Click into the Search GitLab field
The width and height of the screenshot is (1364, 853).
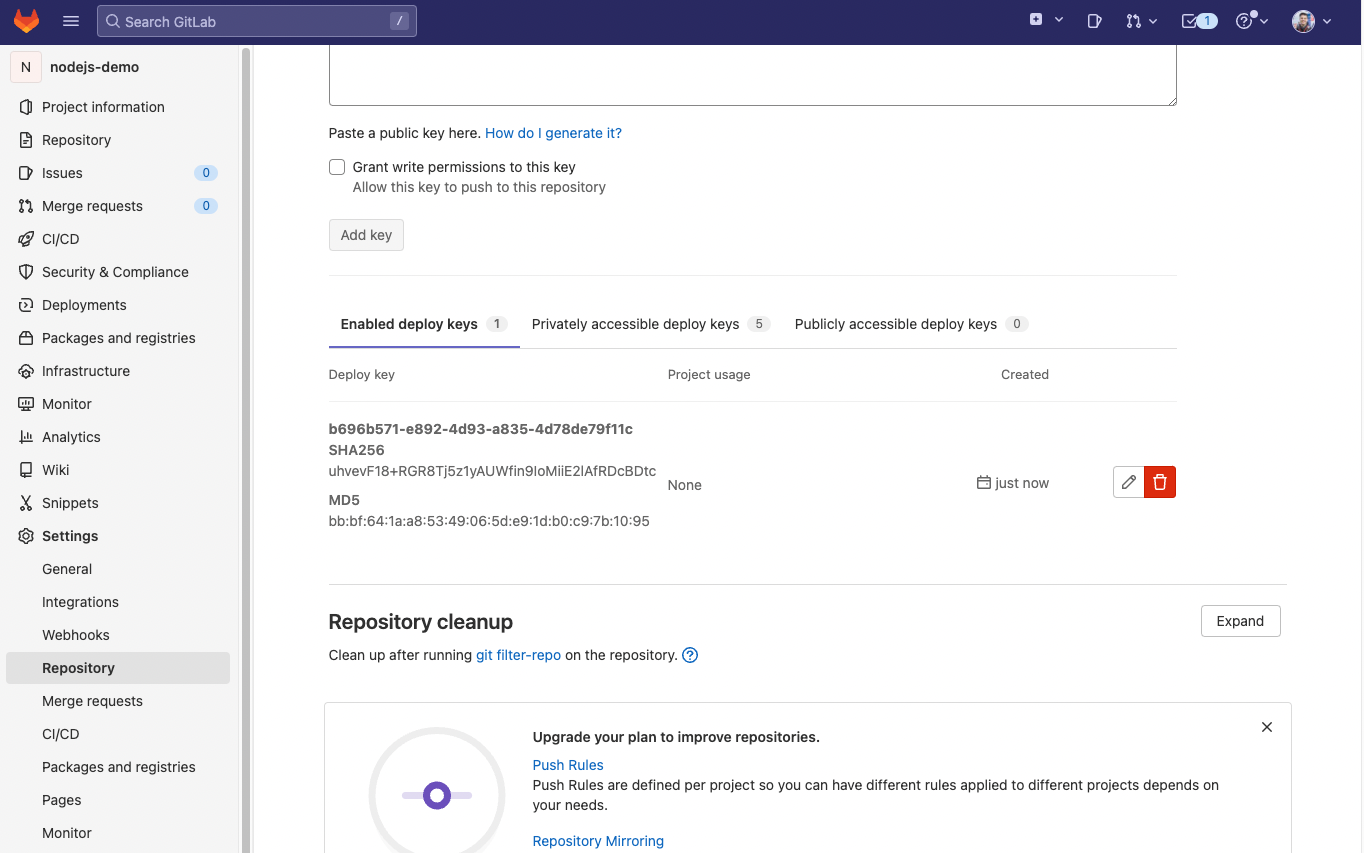tap(256, 21)
